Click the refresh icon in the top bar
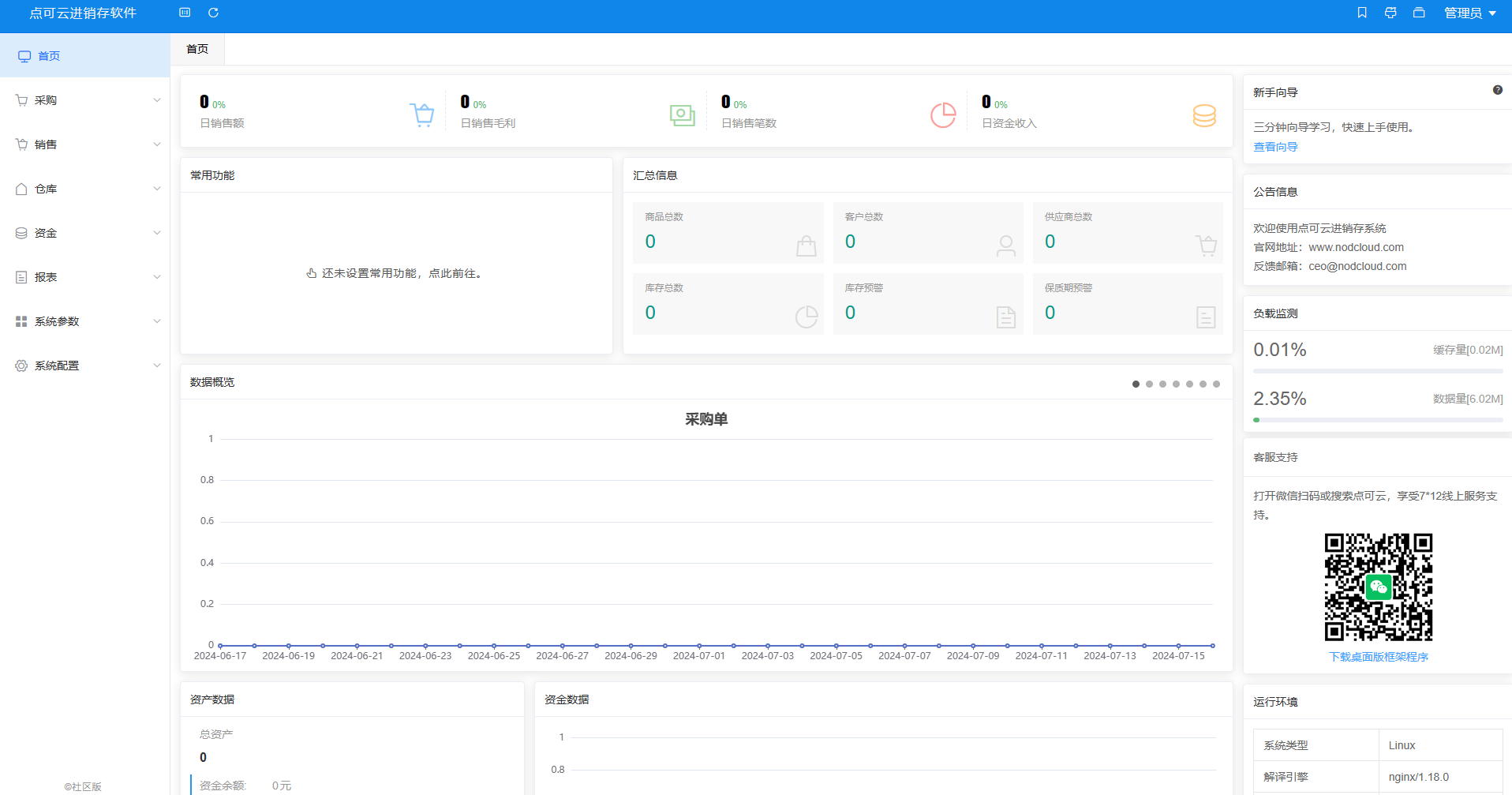 pyautogui.click(x=212, y=13)
